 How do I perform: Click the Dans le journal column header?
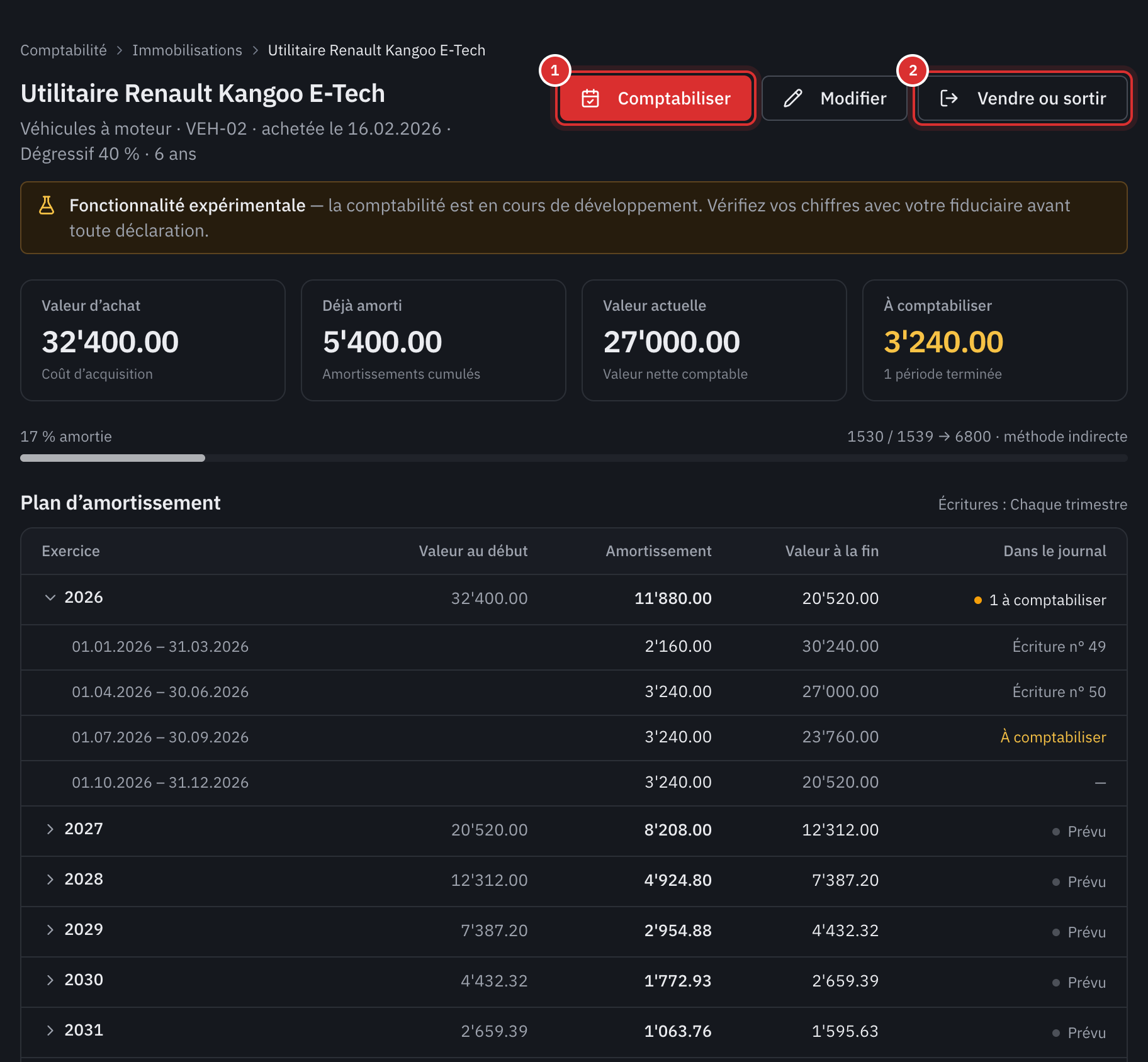[1054, 551]
